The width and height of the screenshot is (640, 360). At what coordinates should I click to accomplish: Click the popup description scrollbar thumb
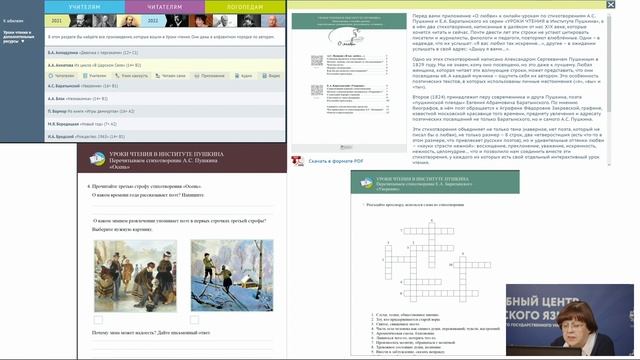point(609,65)
